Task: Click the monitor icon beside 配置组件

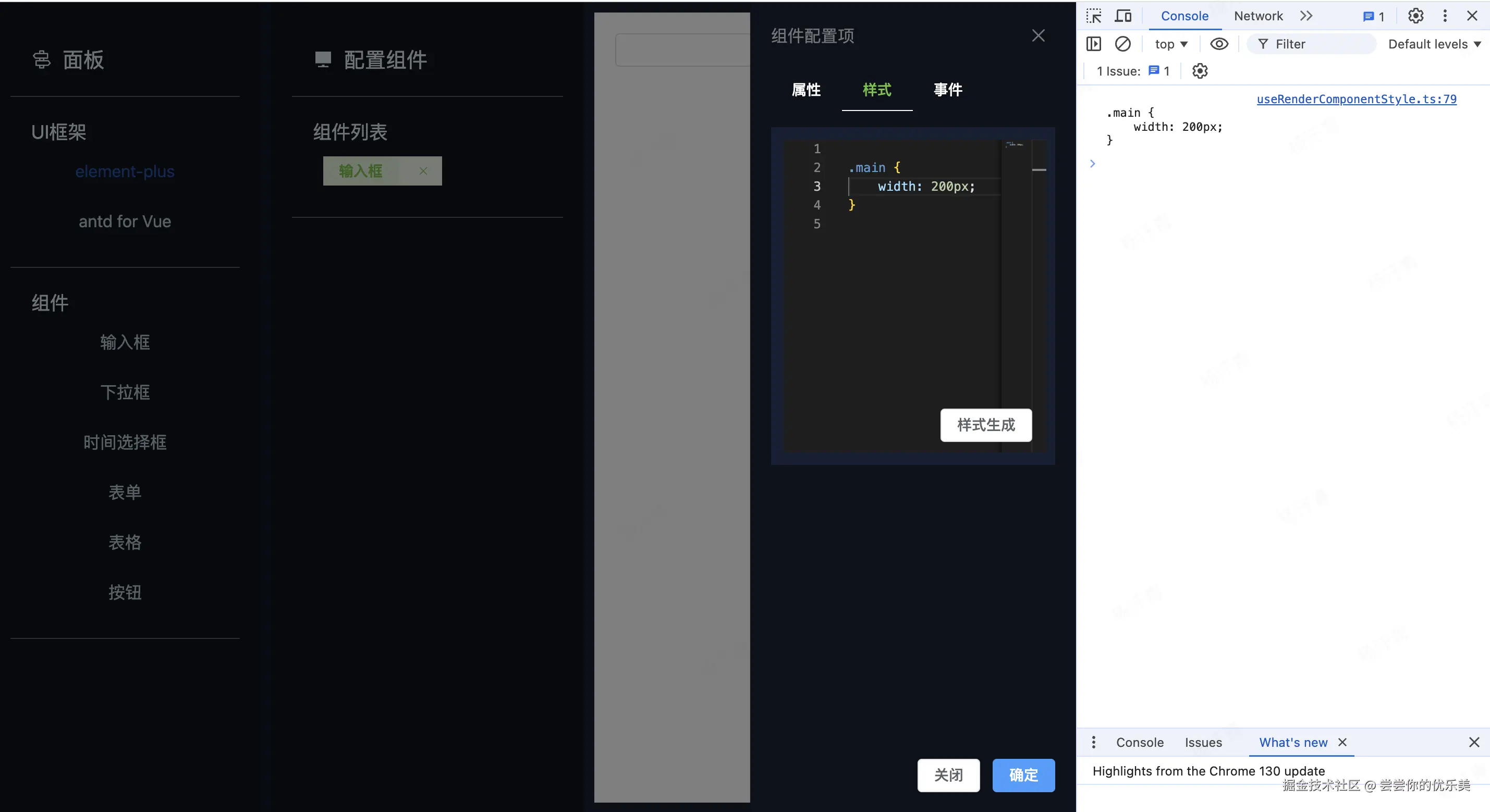Action: [322, 58]
